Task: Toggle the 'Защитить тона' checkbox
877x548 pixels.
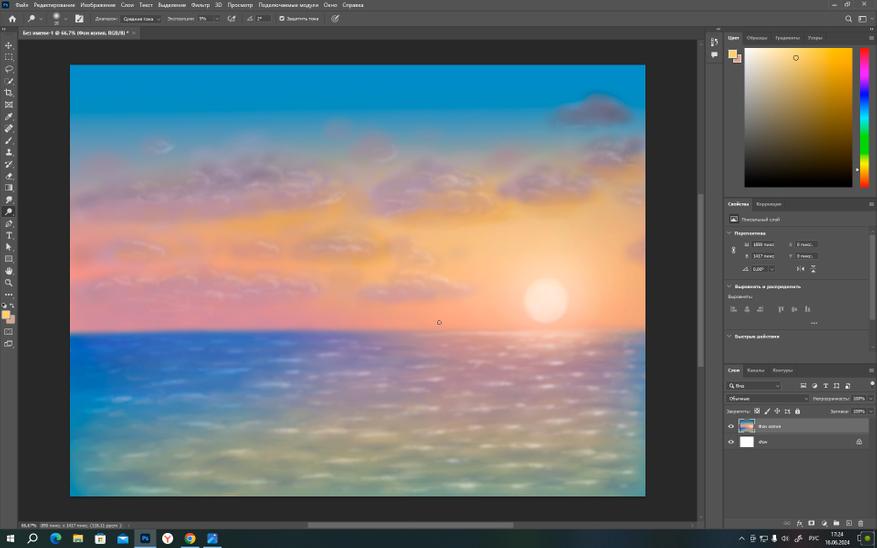Action: click(282, 18)
